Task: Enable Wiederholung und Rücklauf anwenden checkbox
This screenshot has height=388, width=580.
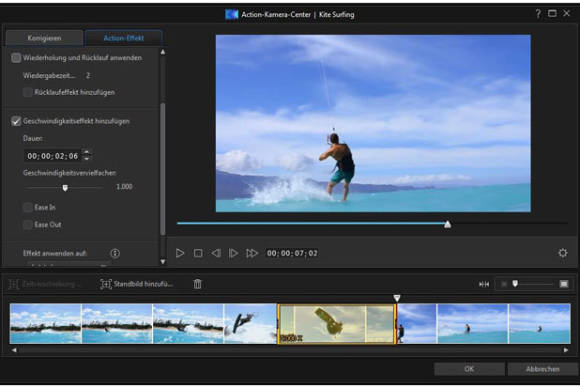Action: [16, 58]
